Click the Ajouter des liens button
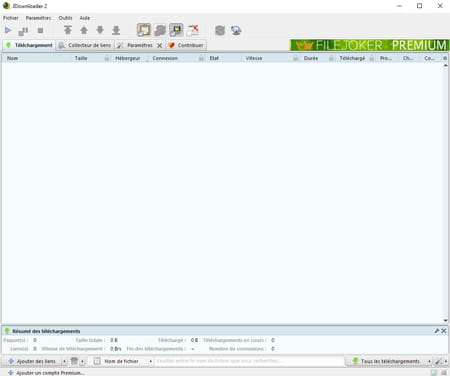Image resolution: width=450 pixels, height=376 pixels. tap(32, 361)
